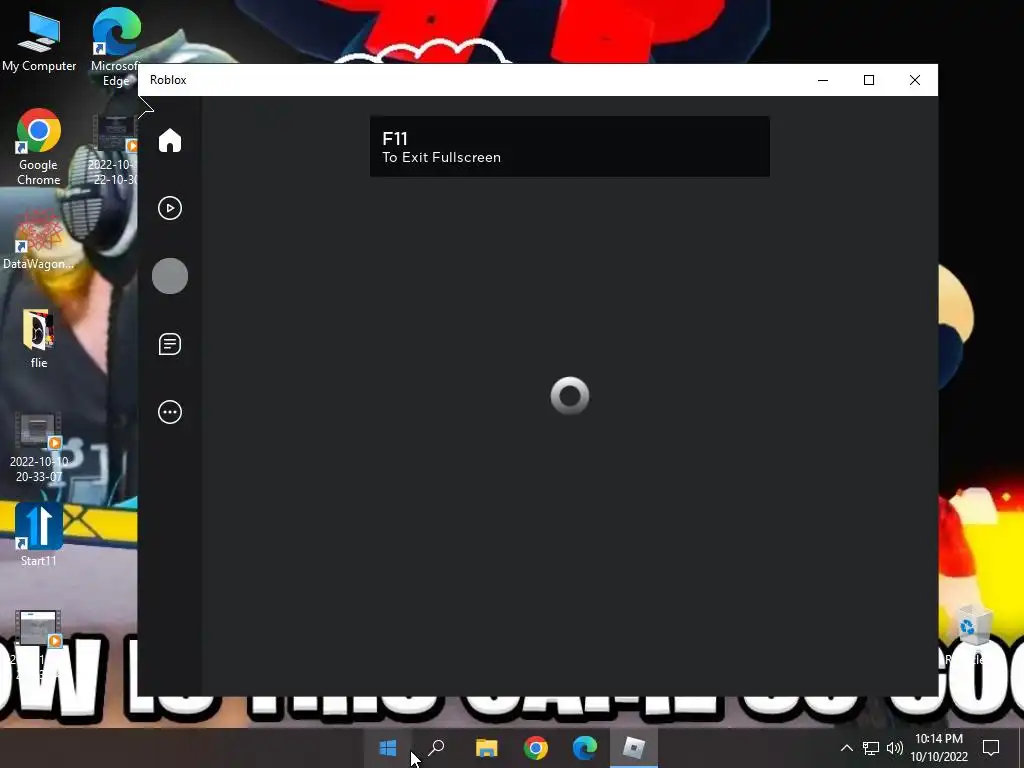Open the volume speaker tray icon
The image size is (1024, 768).
895,748
